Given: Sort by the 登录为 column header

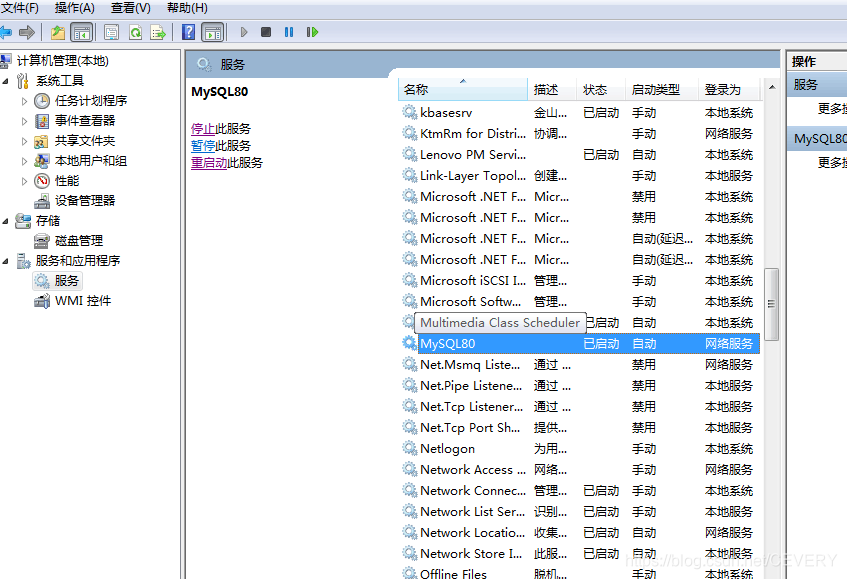Looking at the screenshot, I should click(x=730, y=89).
